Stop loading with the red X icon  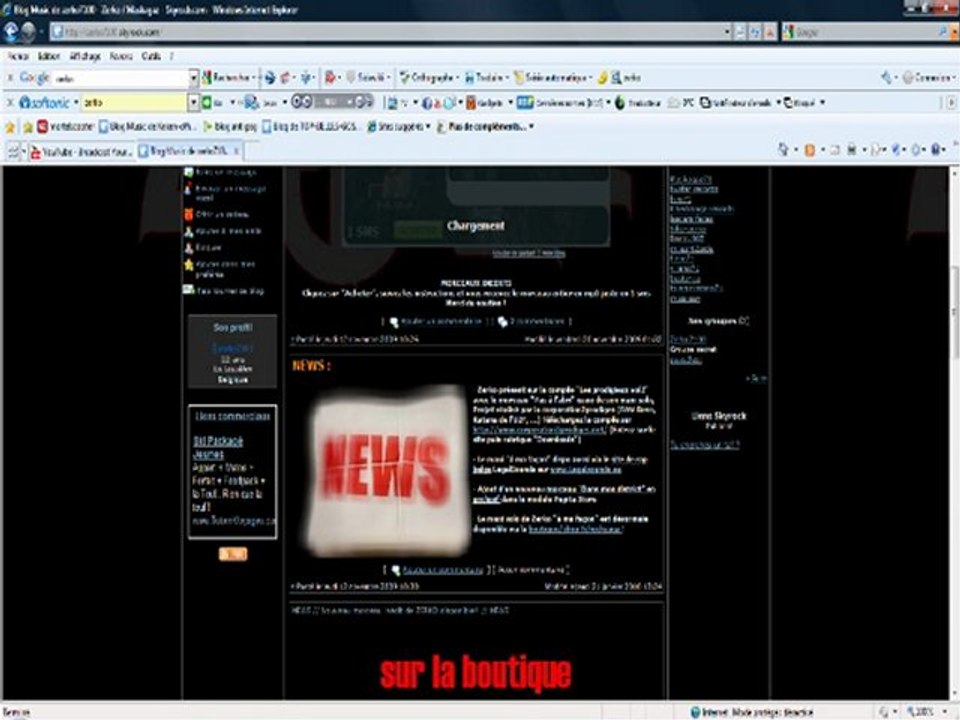coord(770,32)
